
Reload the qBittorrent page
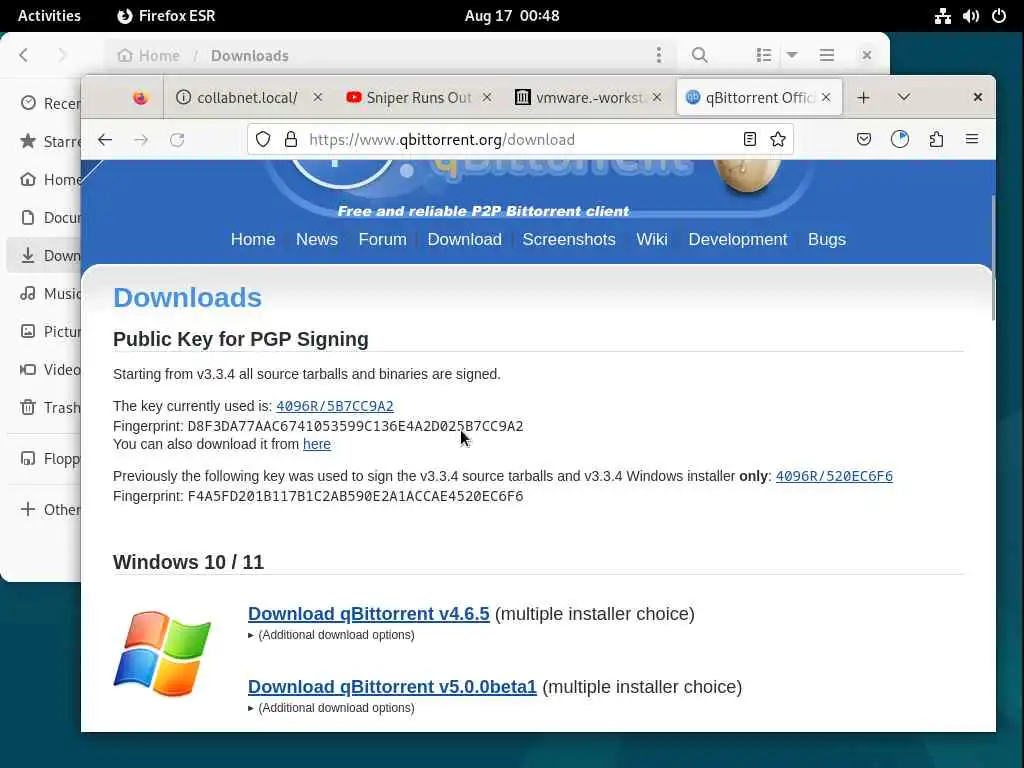pyautogui.click(x=177, y=139)
